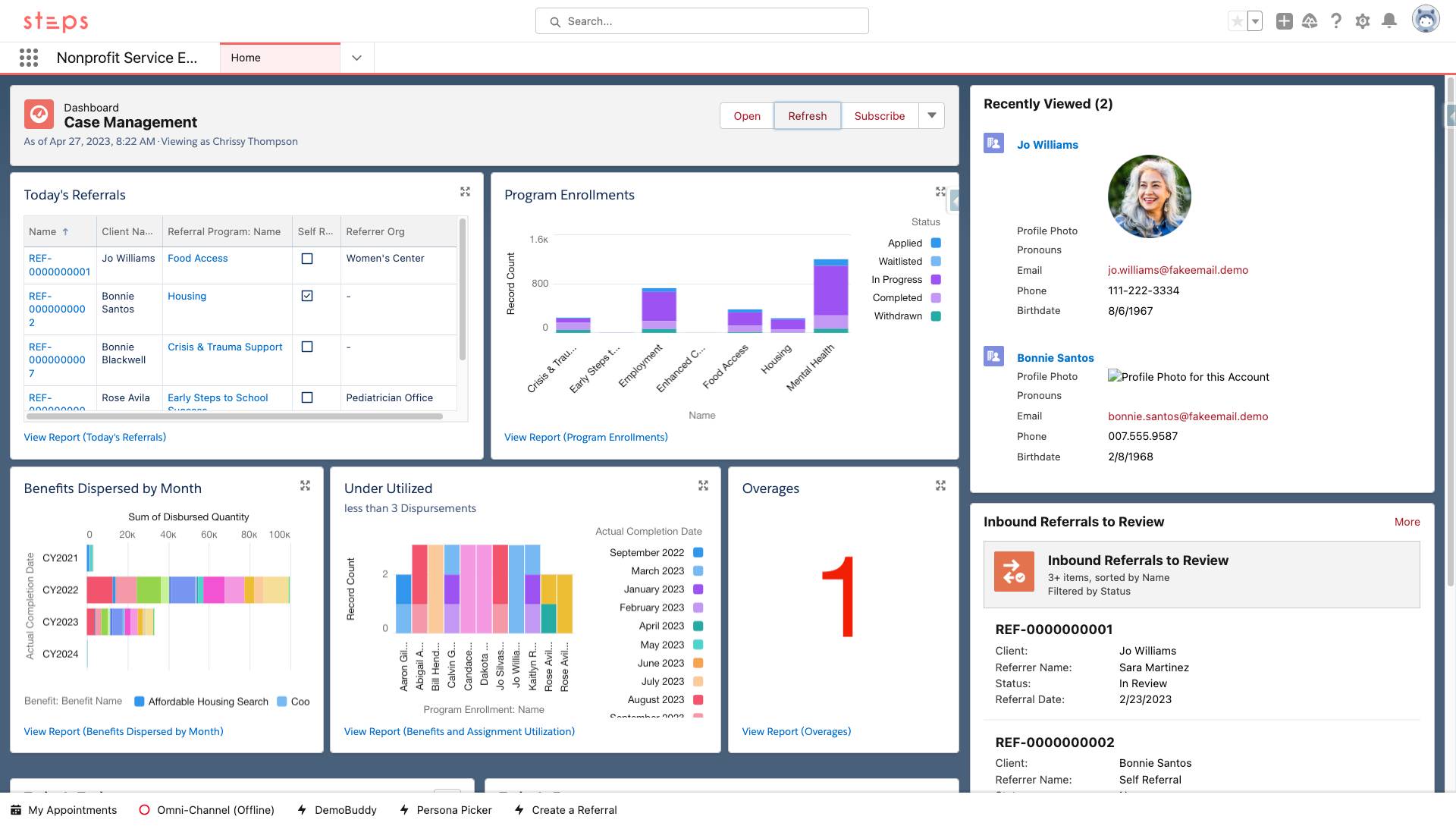Open the dashboard actions dropdown arrow
The image size is (1456, 826).
pos(932,116)
